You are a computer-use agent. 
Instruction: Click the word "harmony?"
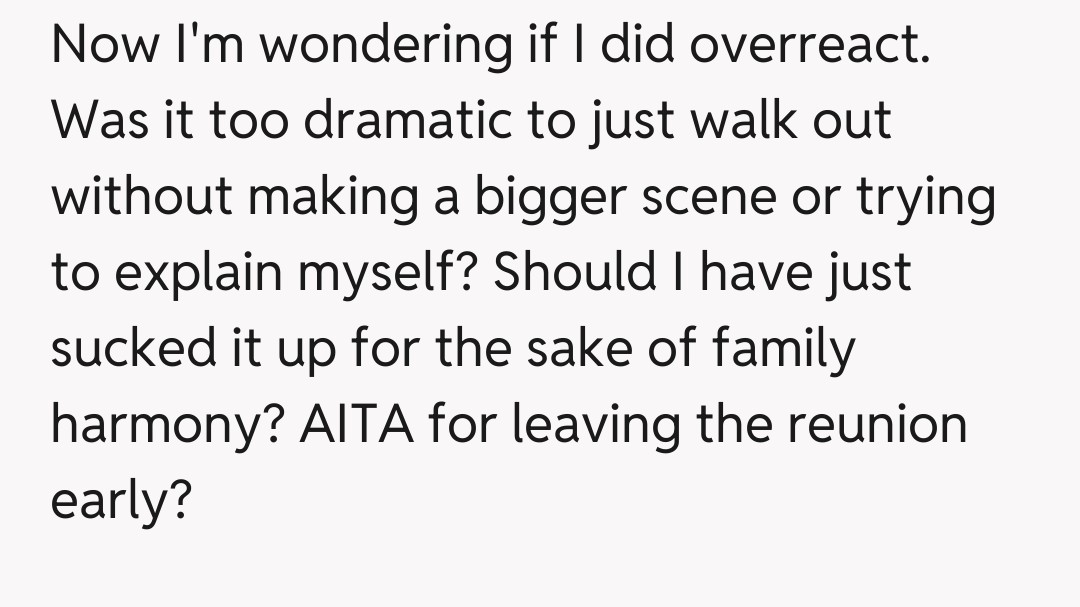pos(167,426)
